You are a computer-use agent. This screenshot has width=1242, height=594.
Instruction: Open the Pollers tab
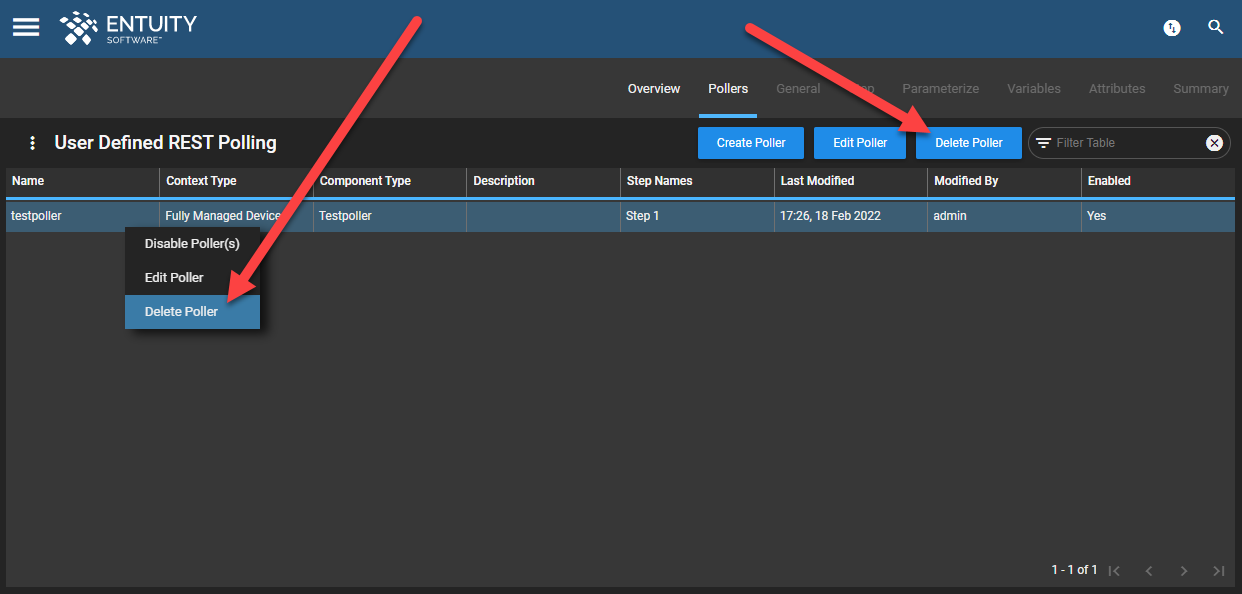click(x=728, y=88)
